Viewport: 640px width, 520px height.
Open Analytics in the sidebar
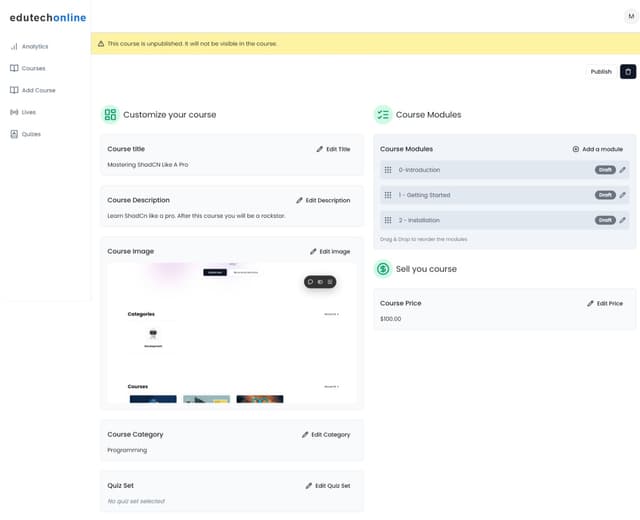29,47
